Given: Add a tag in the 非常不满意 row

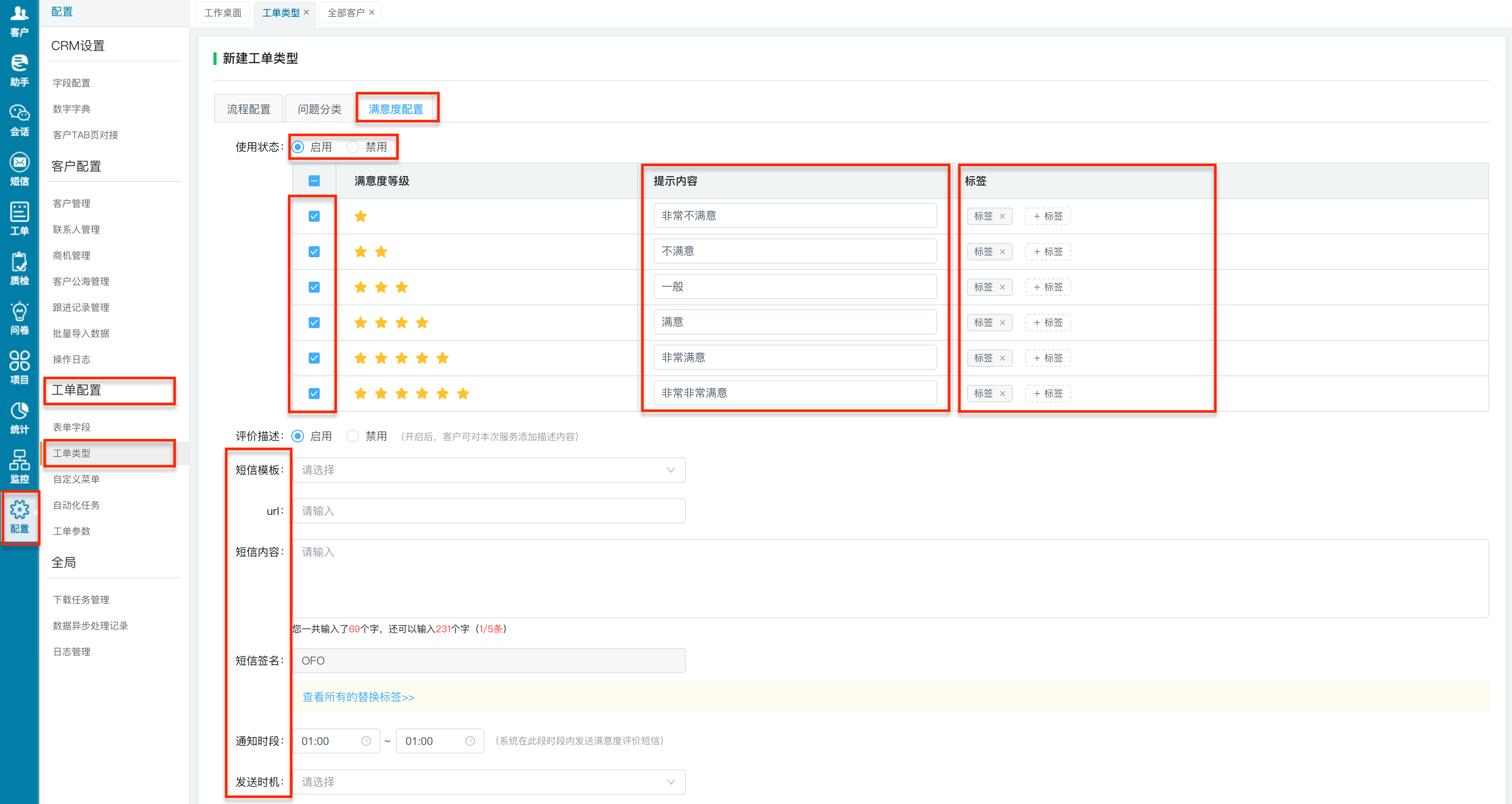Looking at the screenshot, I should coord(1048,216).
